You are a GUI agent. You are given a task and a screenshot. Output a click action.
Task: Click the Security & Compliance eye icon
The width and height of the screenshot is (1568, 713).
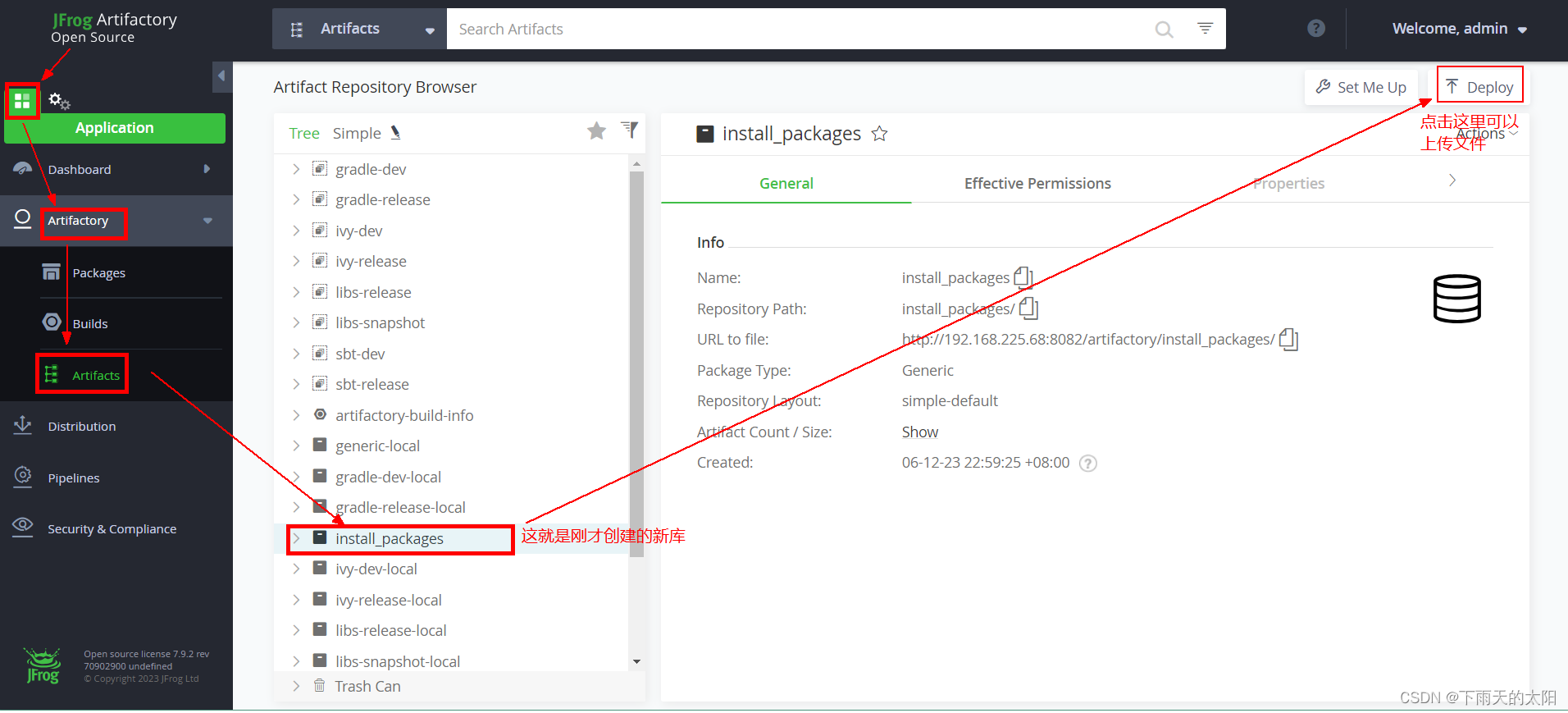coord(23,527)
